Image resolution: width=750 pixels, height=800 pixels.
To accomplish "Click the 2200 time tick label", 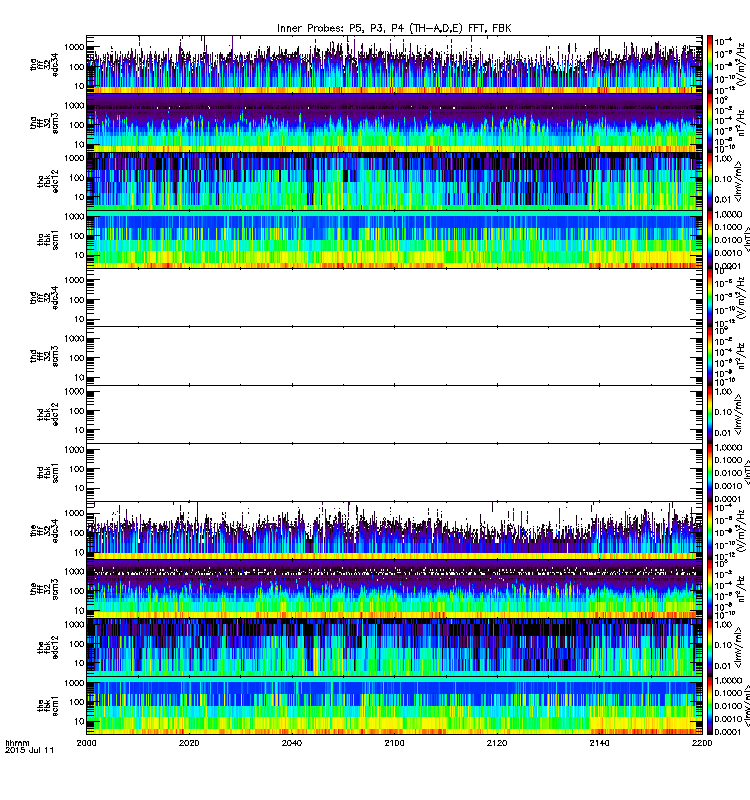I will pos(702,743).
